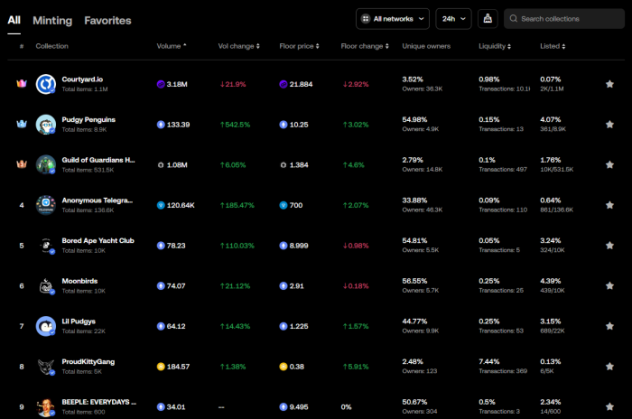Sort by Volume column

point(171,46)
